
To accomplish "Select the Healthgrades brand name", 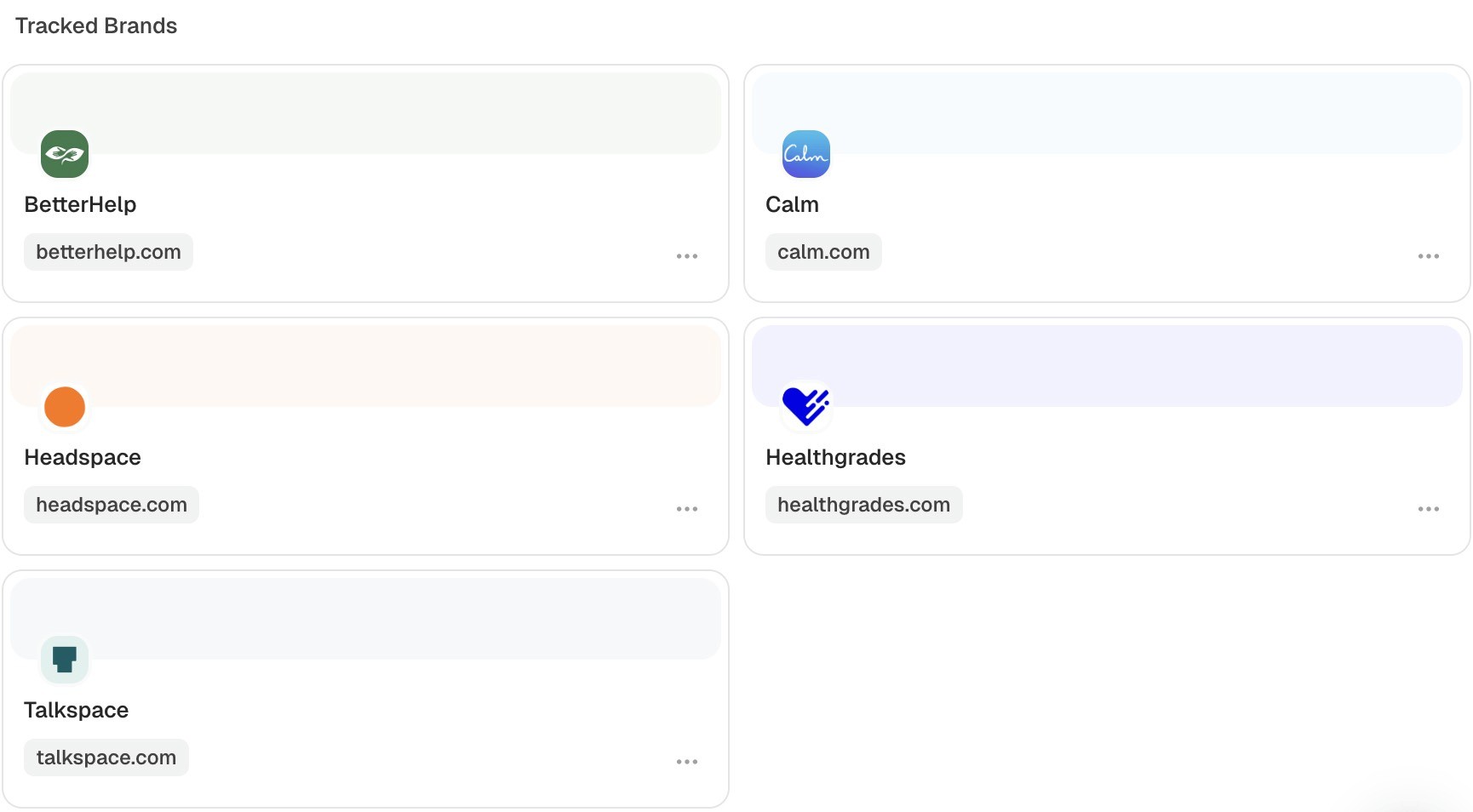I will point(835,457).
